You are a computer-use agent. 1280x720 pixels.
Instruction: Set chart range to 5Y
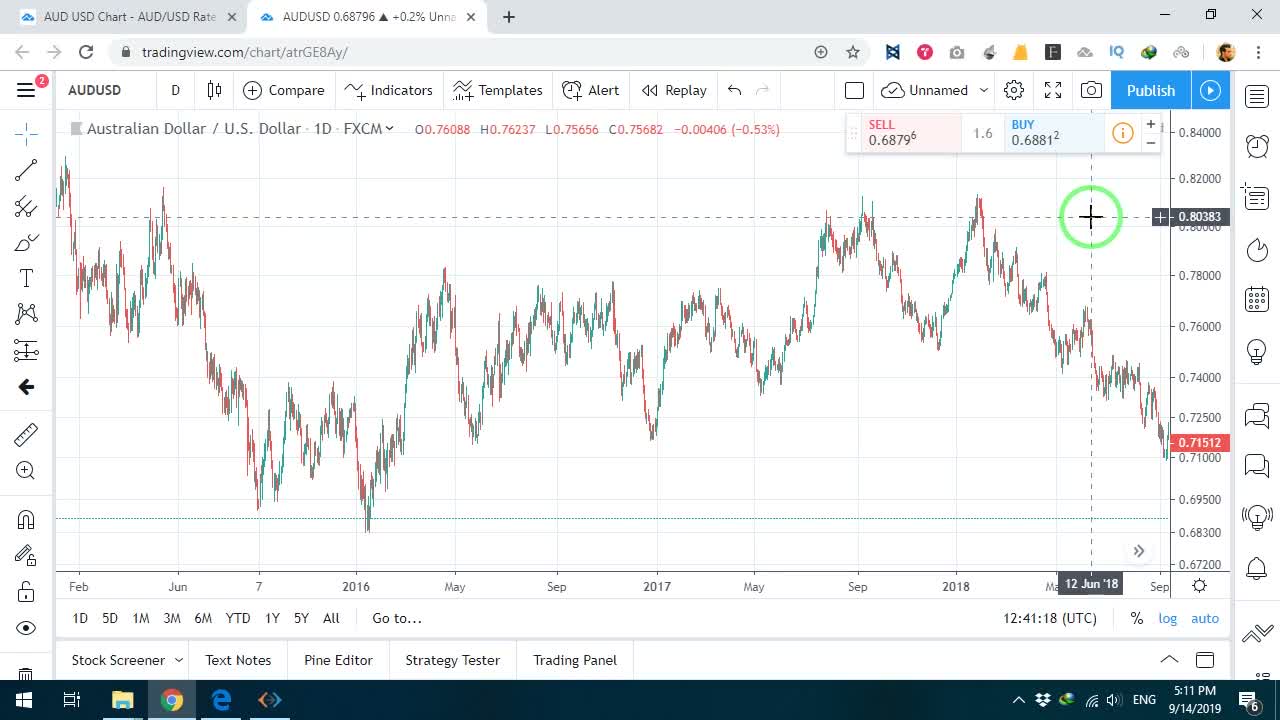(301, 618)
